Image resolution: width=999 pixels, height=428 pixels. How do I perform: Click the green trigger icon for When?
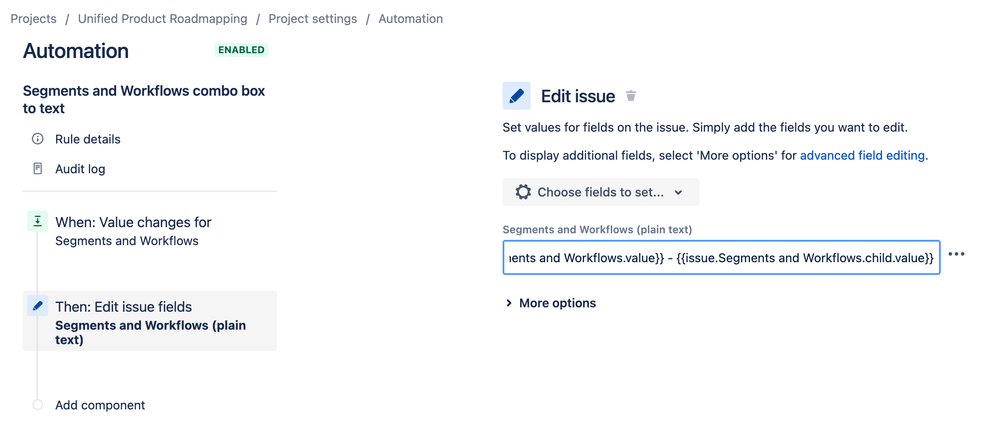pos(38,221)
